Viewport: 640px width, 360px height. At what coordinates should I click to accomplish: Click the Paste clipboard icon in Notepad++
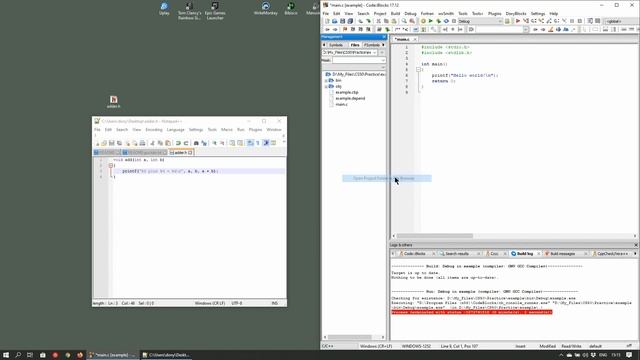[x=168, y=143]
